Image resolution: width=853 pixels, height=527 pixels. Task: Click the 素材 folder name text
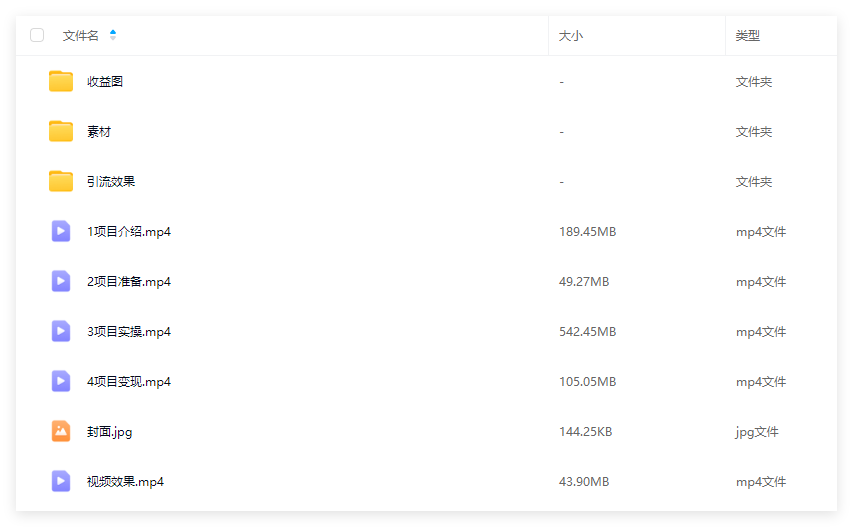click(99, 132)
